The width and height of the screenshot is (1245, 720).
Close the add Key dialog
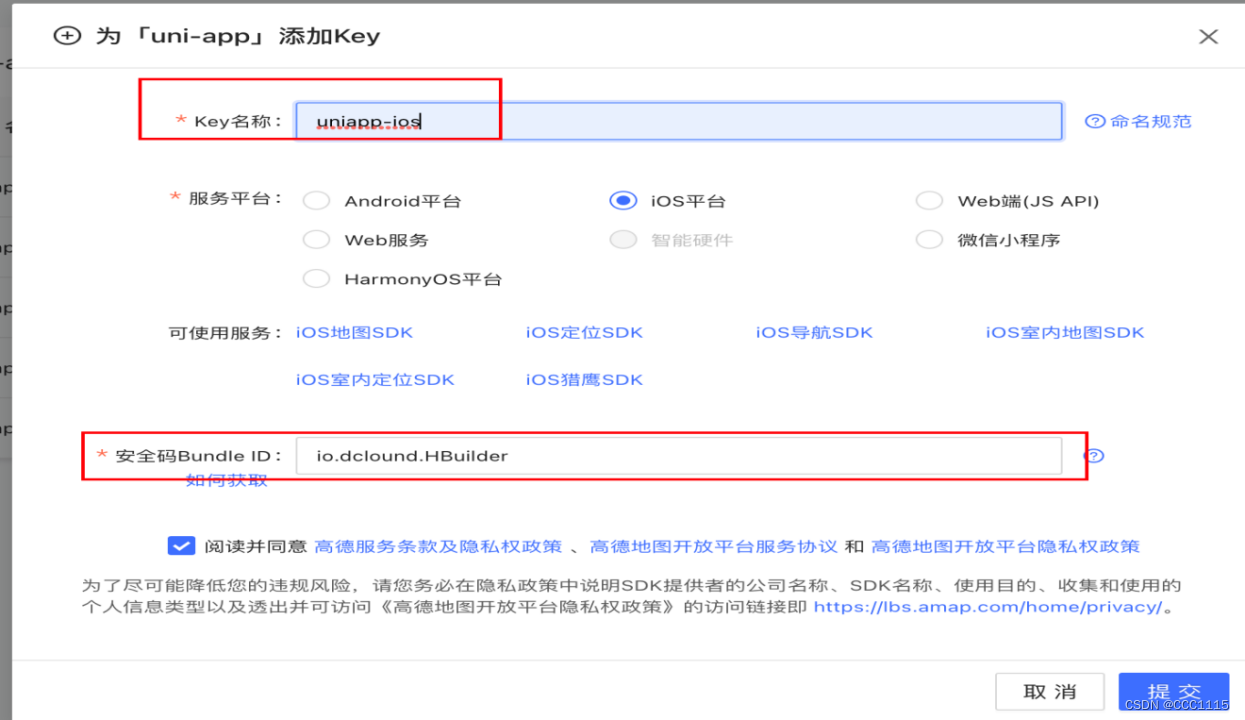pyautogui.click(x=1208, y=37)
